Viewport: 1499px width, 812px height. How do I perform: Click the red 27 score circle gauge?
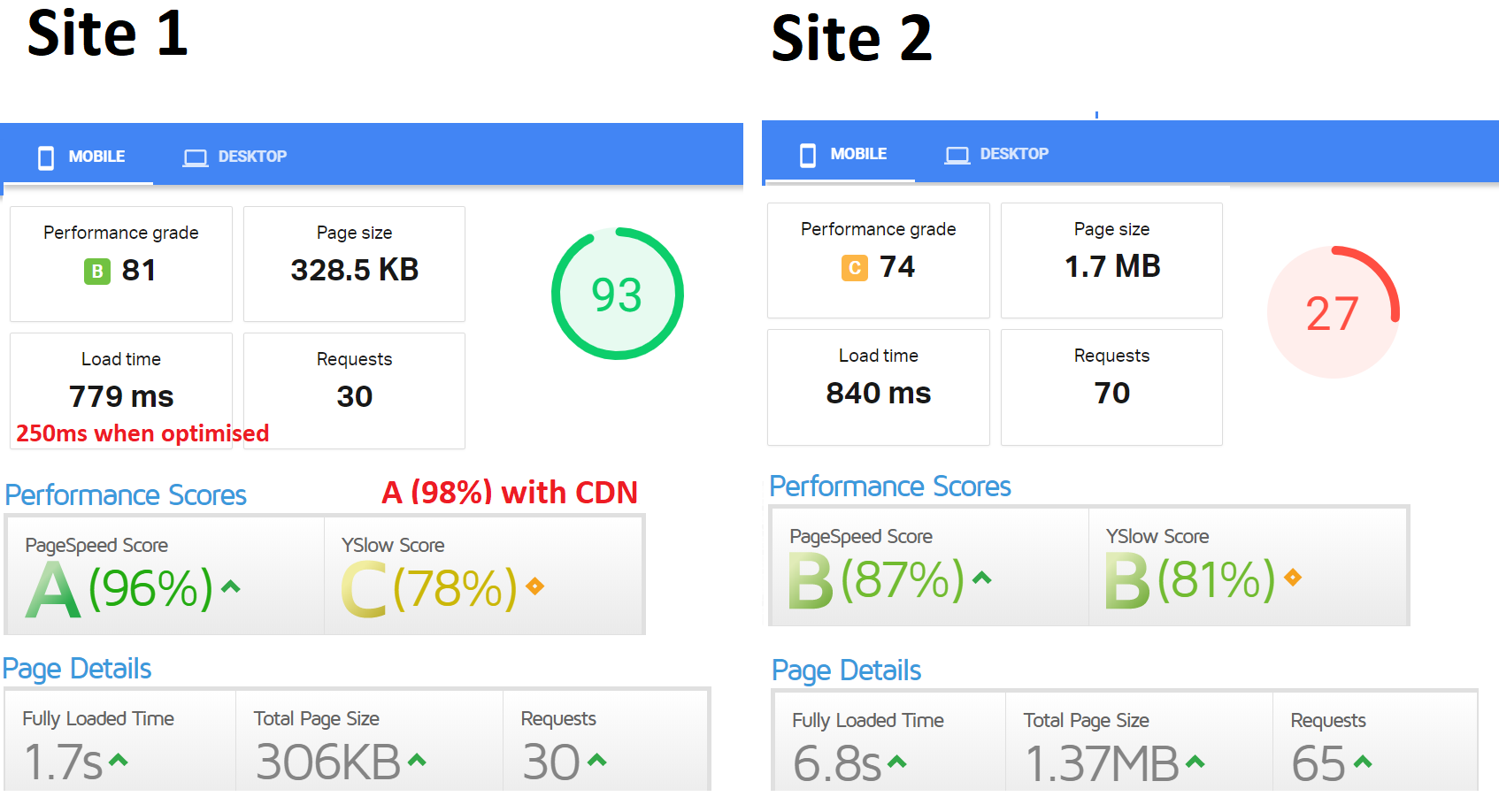coord(1333,312)
